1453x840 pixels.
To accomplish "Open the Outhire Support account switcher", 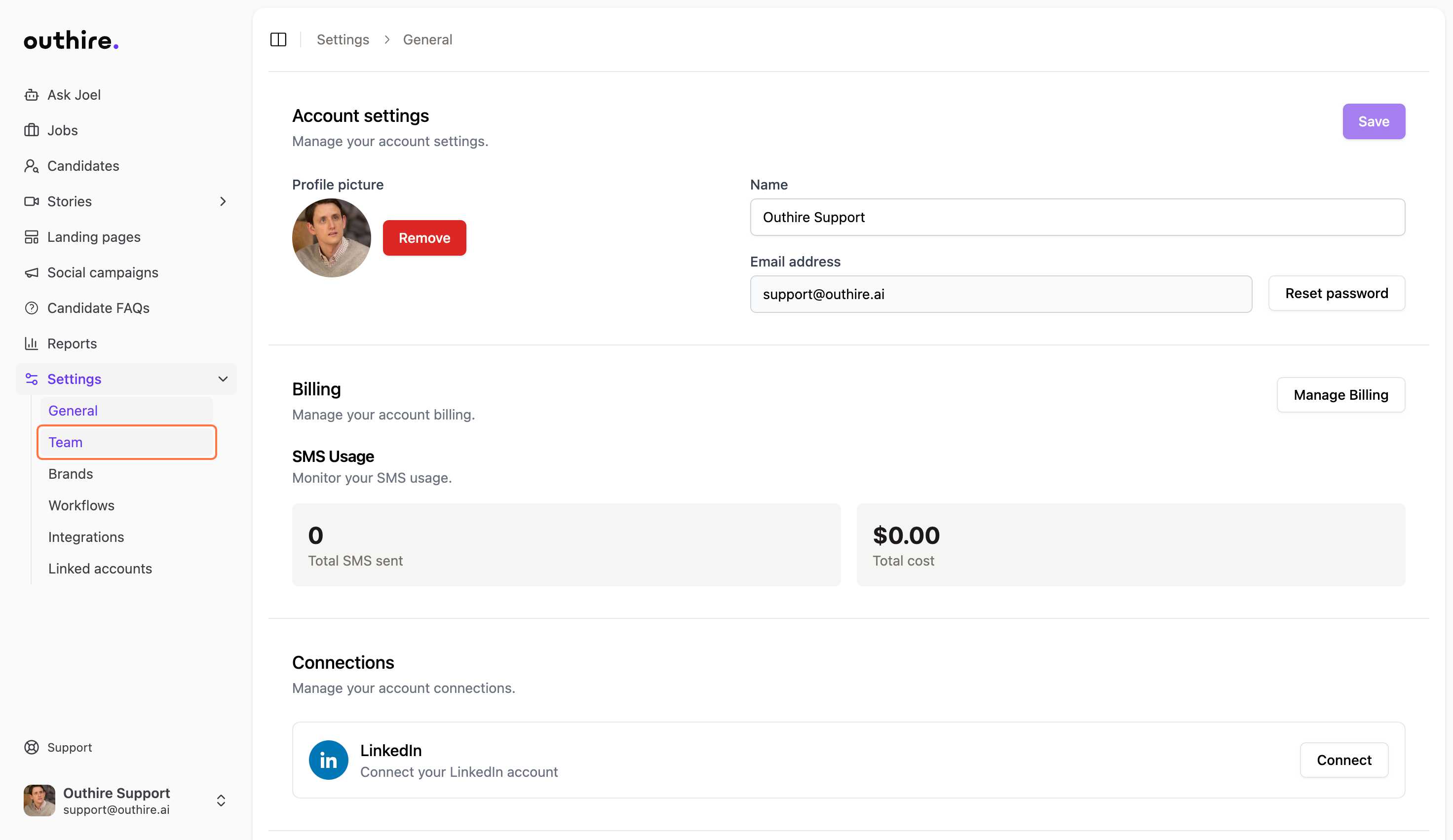I will 221,800.
